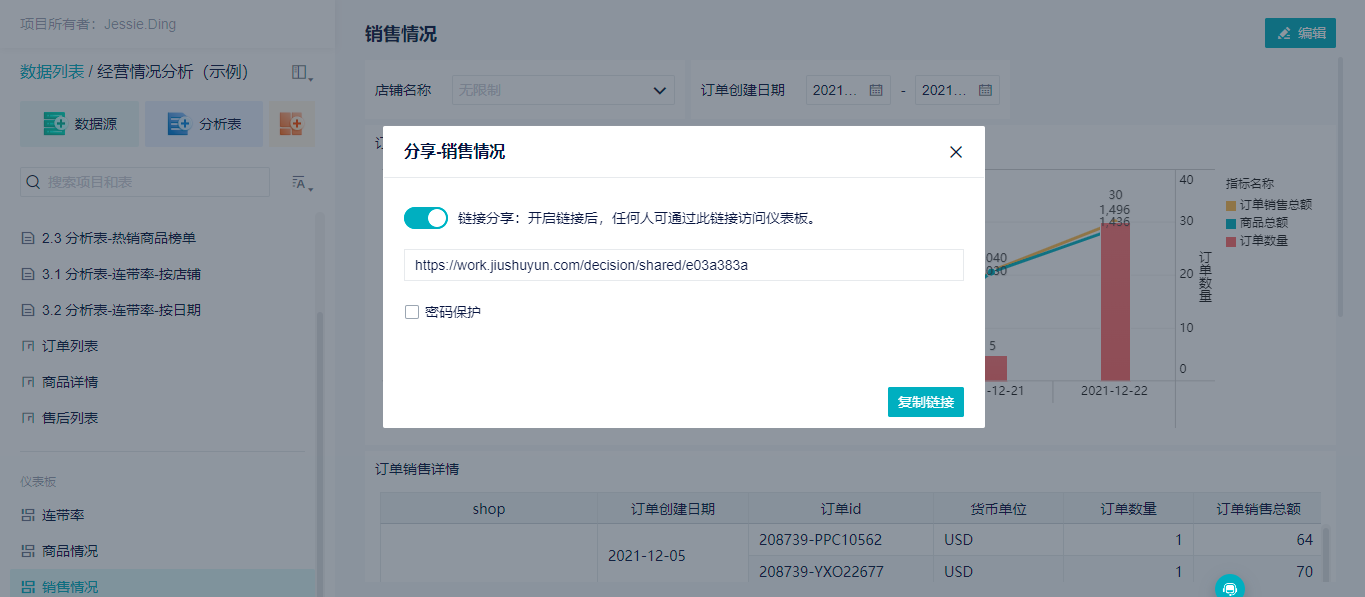Screen dimensions: 1365x597
Task: Click the share link URL field
Action: pos(683,265)
